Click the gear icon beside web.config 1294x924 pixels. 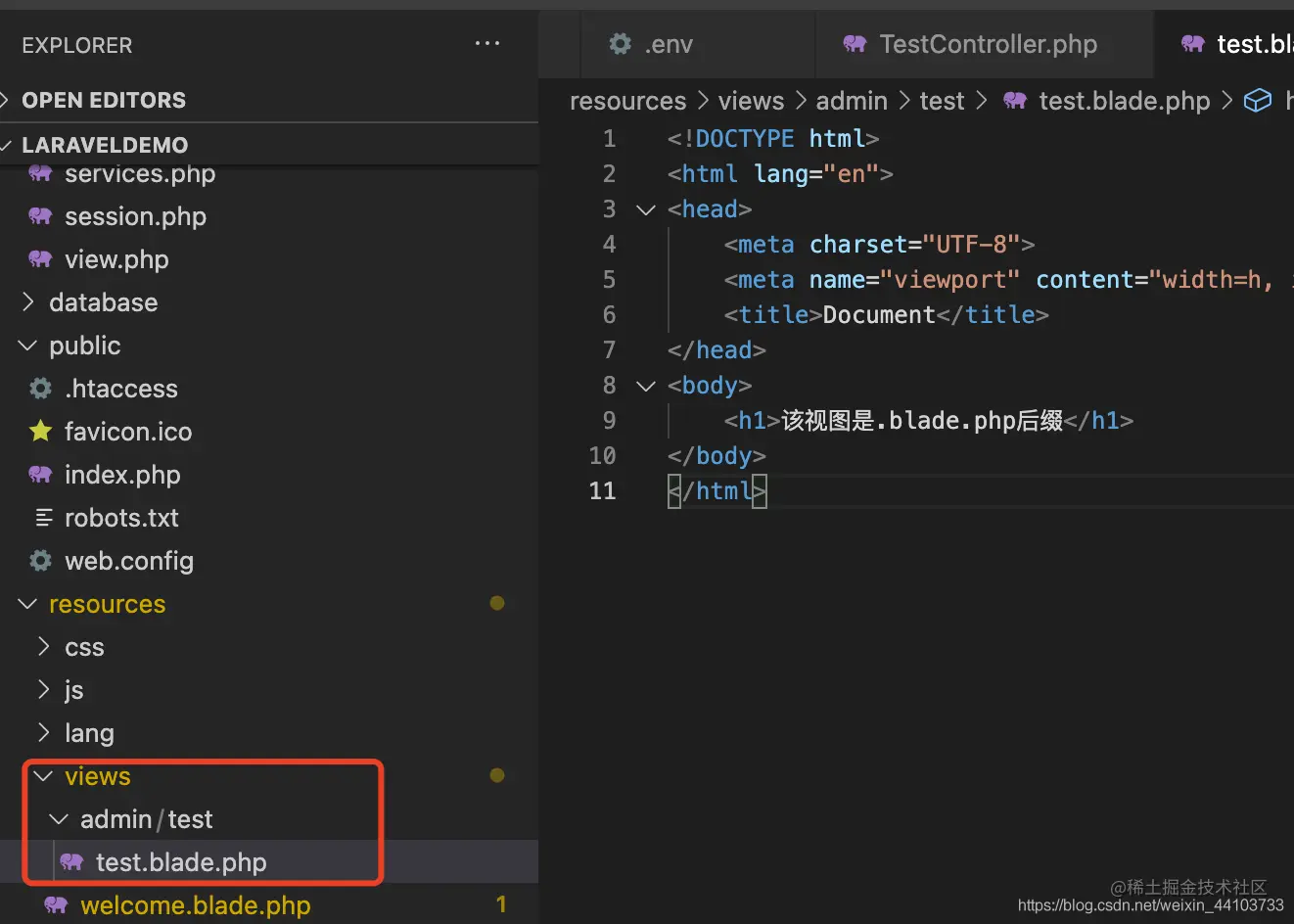[x=40, y=561]
